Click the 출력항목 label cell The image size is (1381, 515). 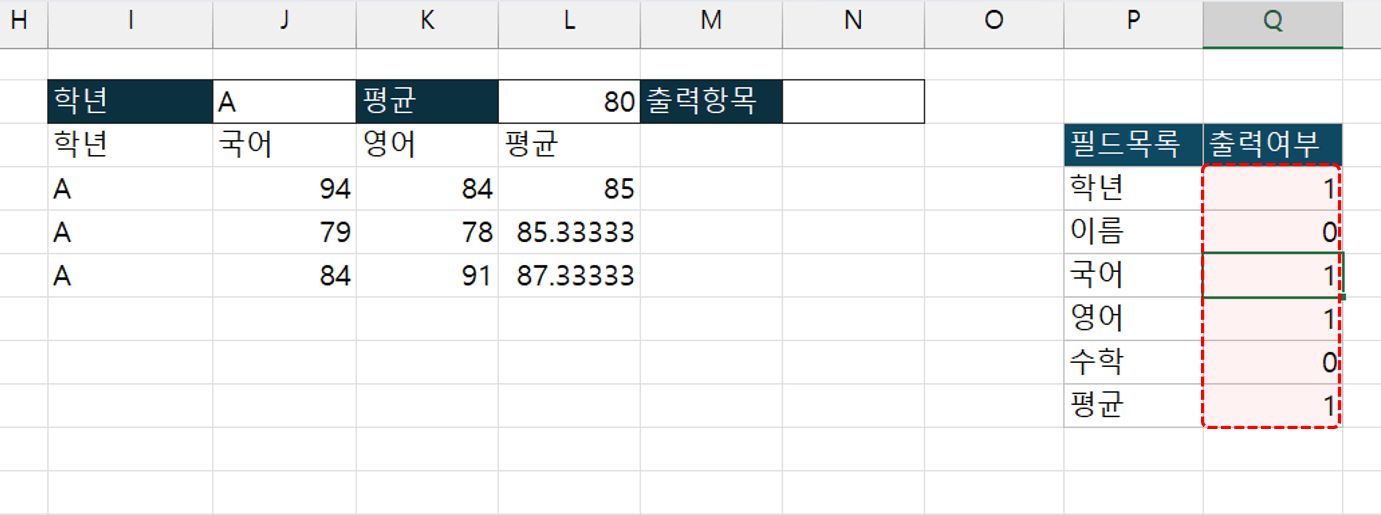(x=711, y=101)
